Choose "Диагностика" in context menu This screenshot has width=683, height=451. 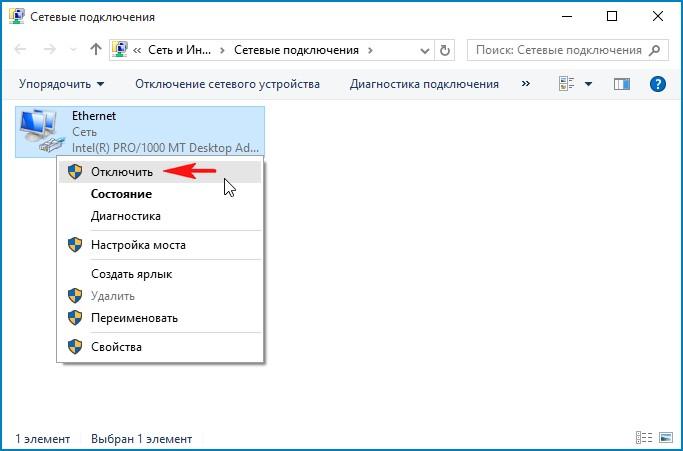[160, 216]
